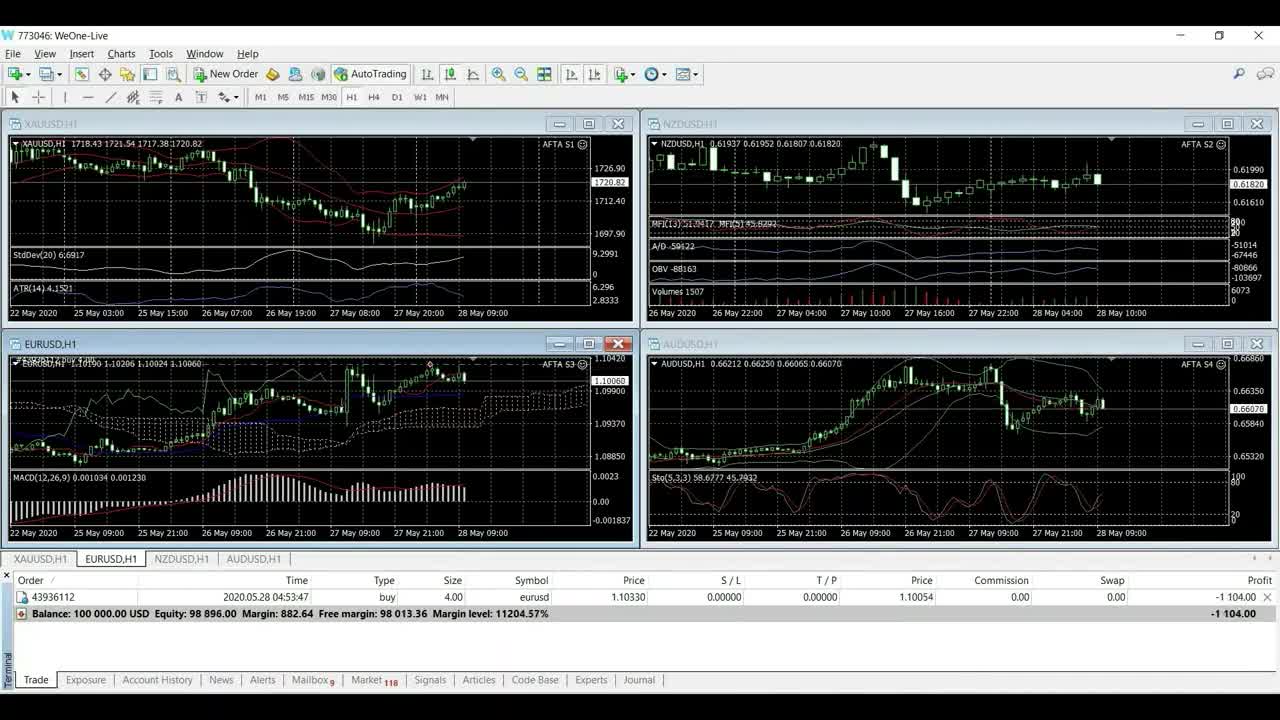
Task: Click the people community icon near AutoTrading
Action: click(295, 74)
